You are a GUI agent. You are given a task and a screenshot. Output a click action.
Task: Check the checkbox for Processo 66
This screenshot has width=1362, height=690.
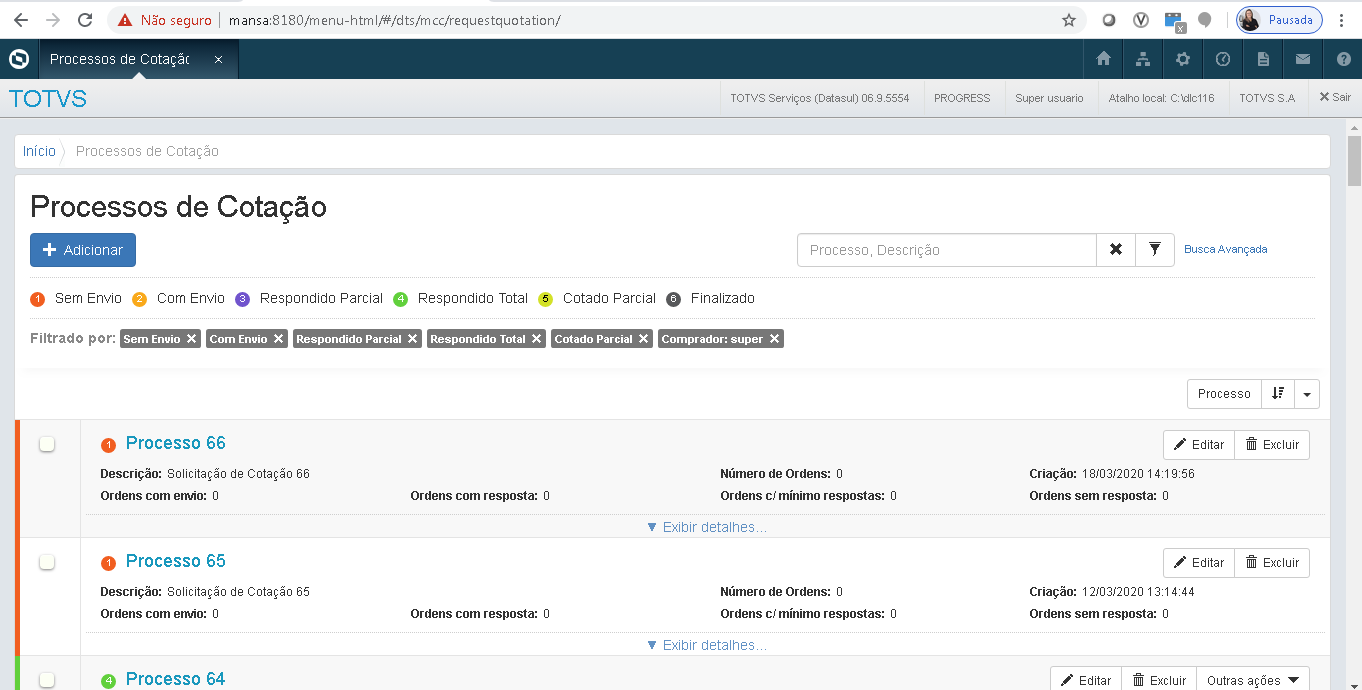pyautogui.click(x=47, y=444)
